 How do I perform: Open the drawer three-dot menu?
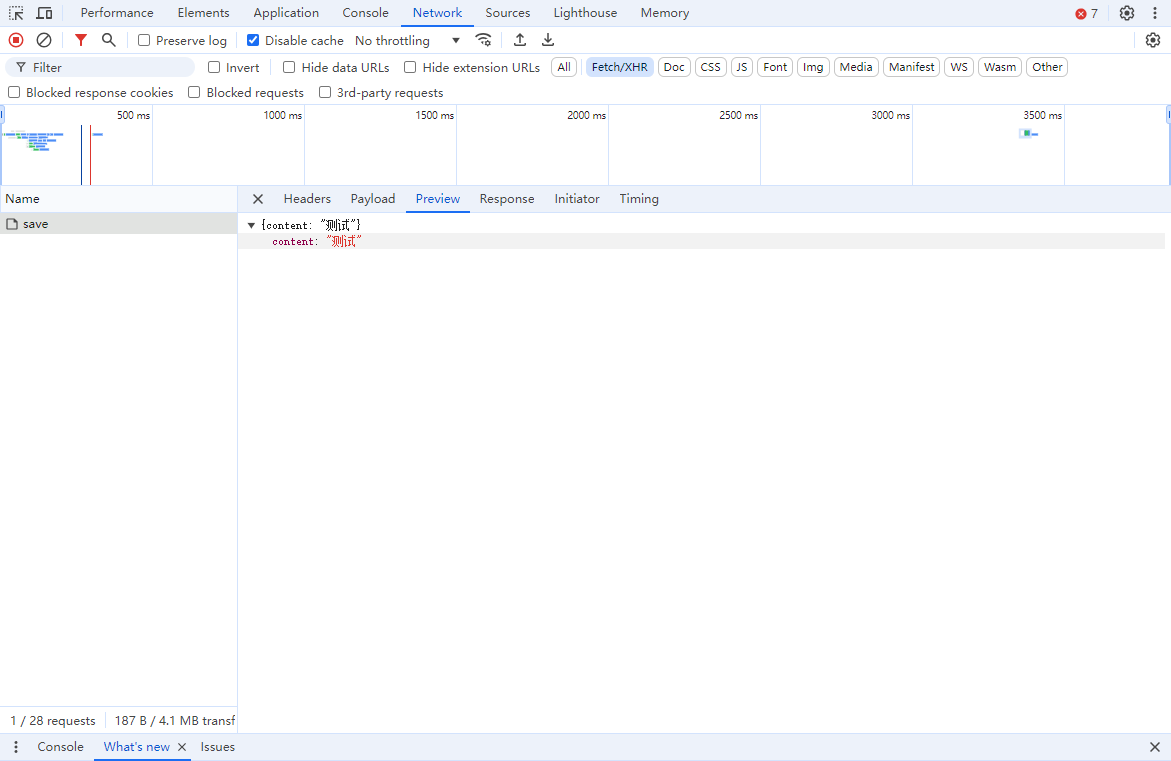pyautogui.click(x=16, y=747)
